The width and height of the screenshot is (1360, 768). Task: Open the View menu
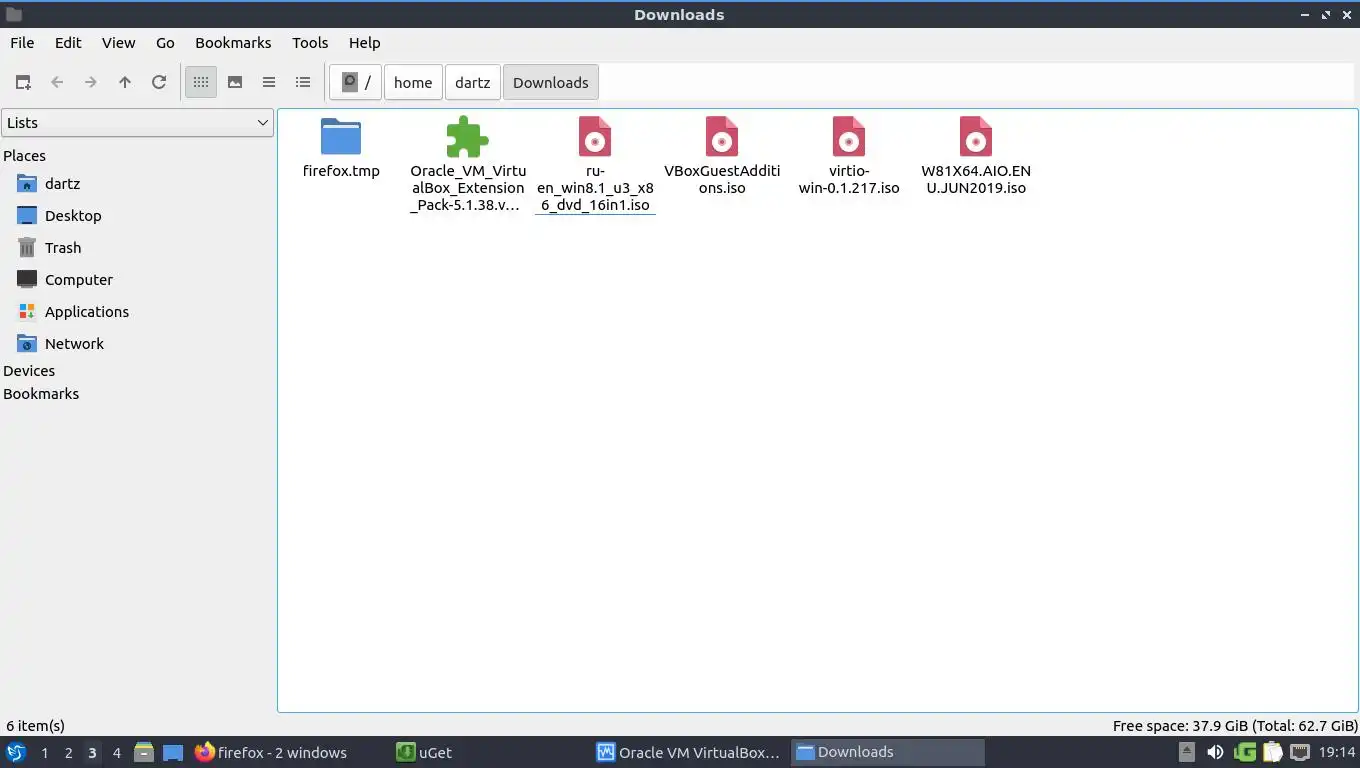coord(118,42)
